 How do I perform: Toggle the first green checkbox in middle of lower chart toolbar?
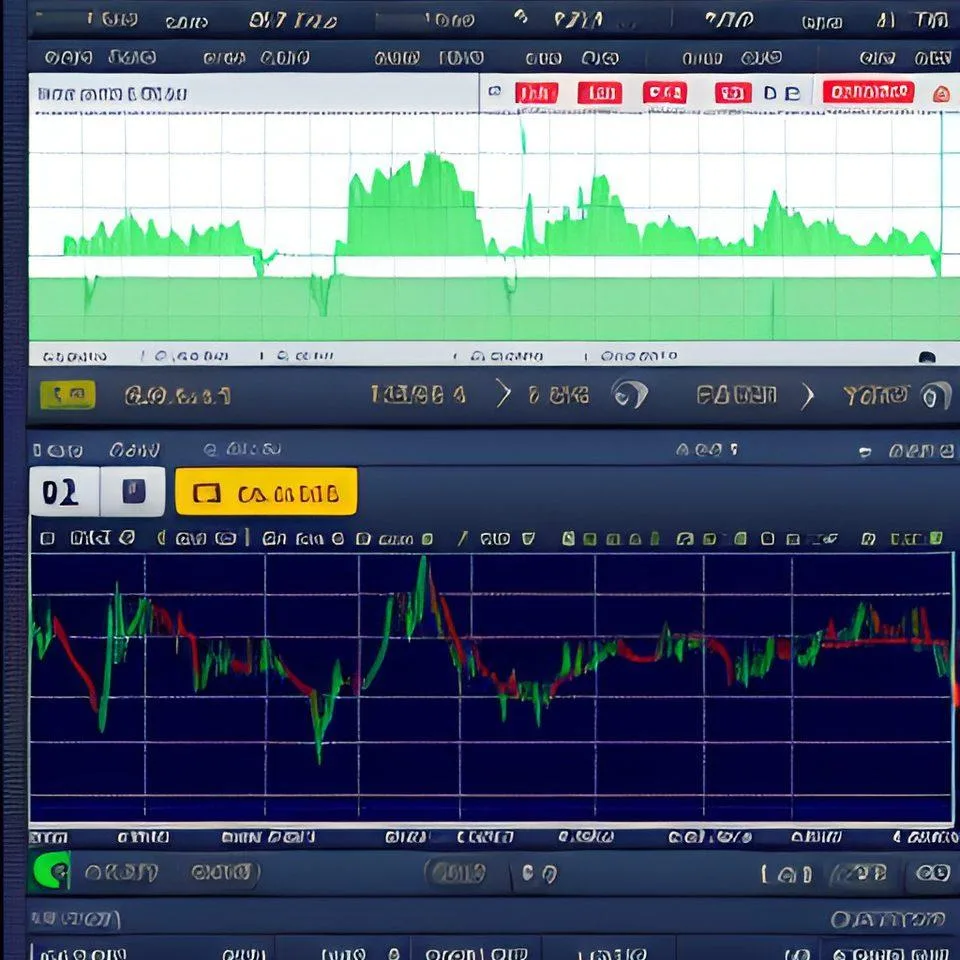coord(569,539)
